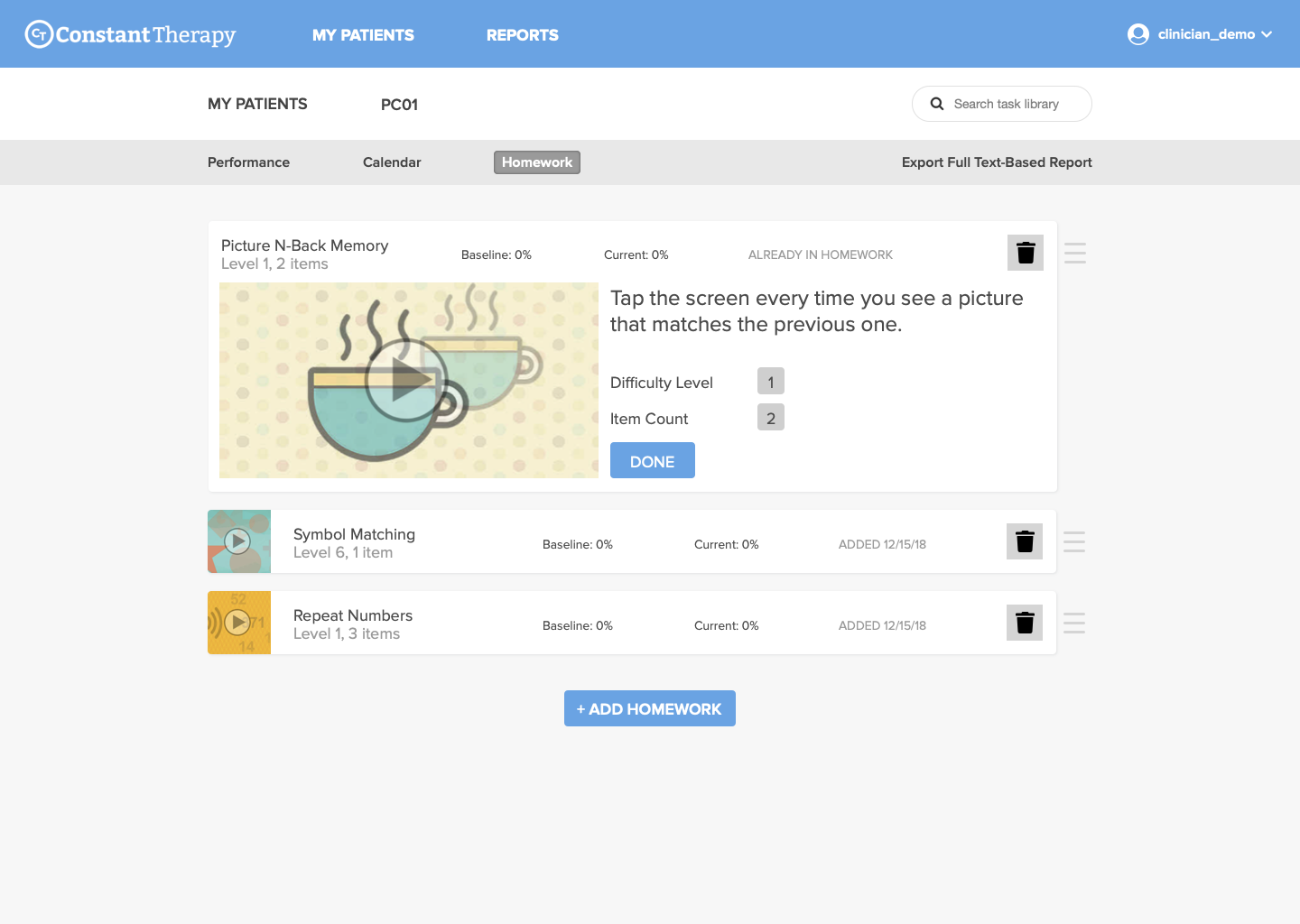Click the Search task library field

coord(1002,104)
